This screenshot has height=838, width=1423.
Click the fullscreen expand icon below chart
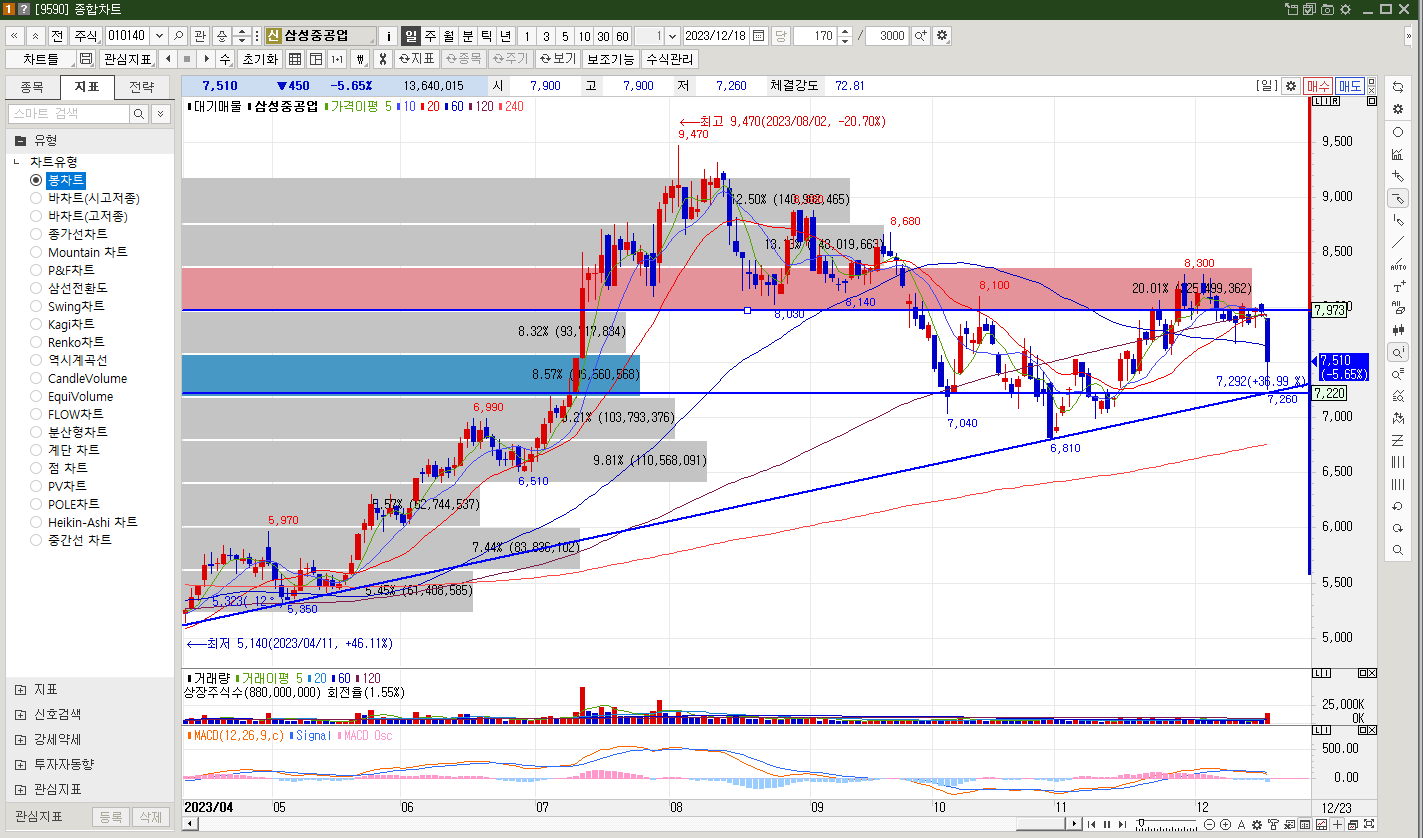click(1369, 824)
